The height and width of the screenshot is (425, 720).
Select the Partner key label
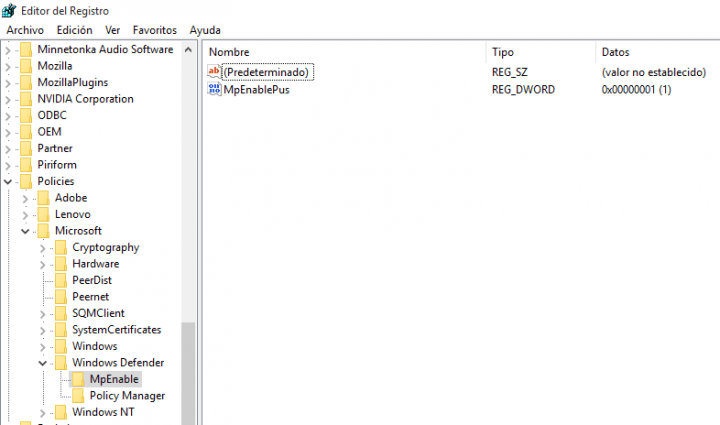55,148
